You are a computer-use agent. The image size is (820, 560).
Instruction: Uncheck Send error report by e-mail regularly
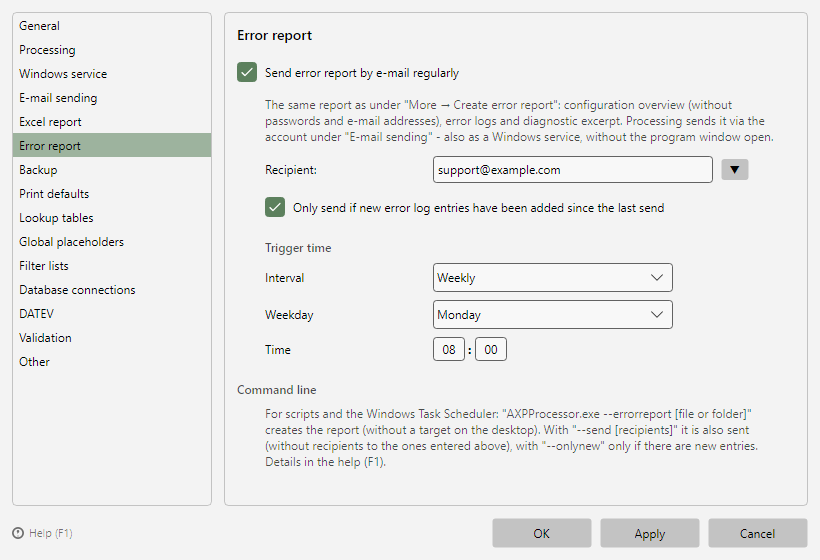(247, 72)
